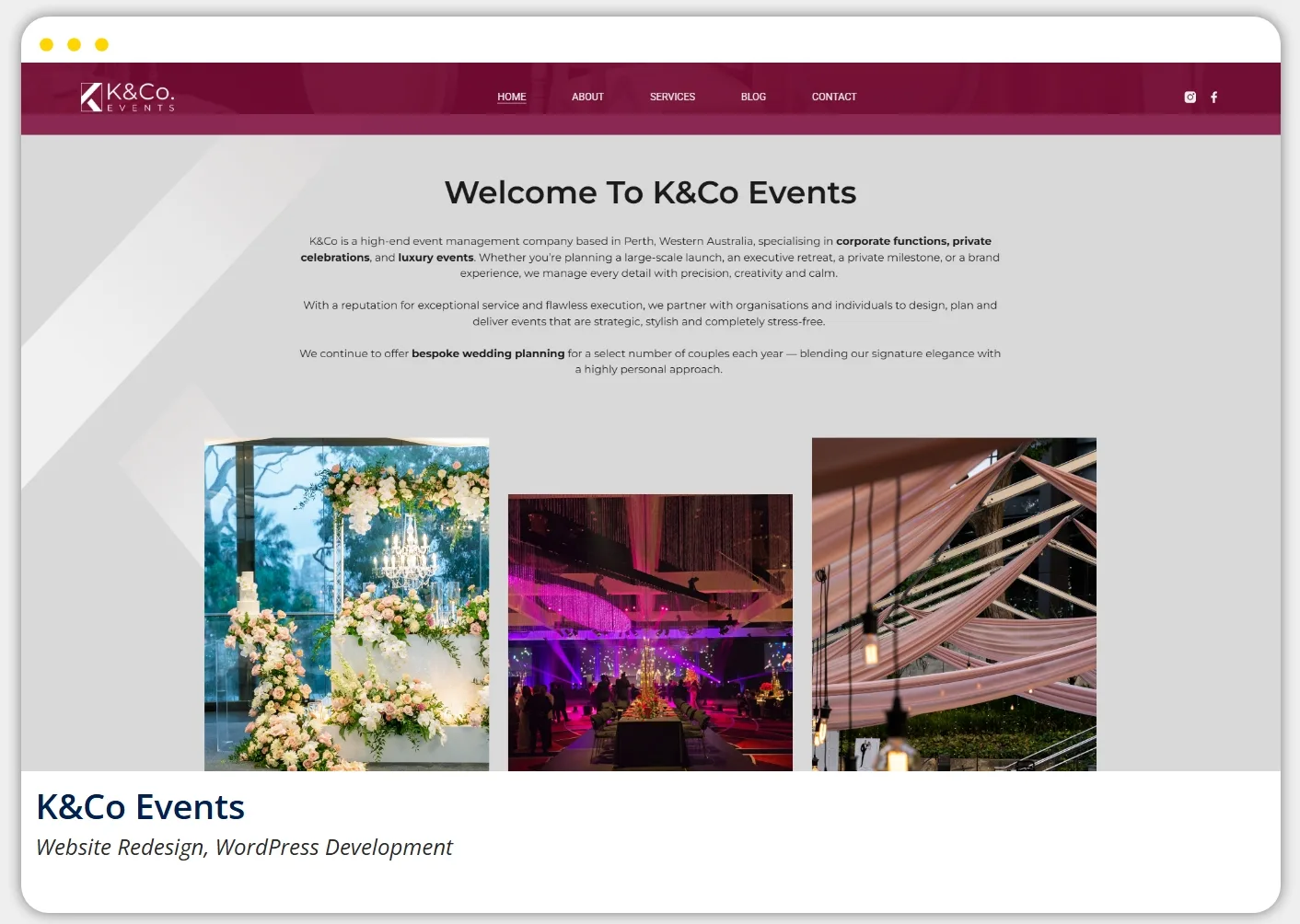Click the K&Co. Events logo
The width and height of the screenshot is (1300, 924).
[x=127, y=97]
